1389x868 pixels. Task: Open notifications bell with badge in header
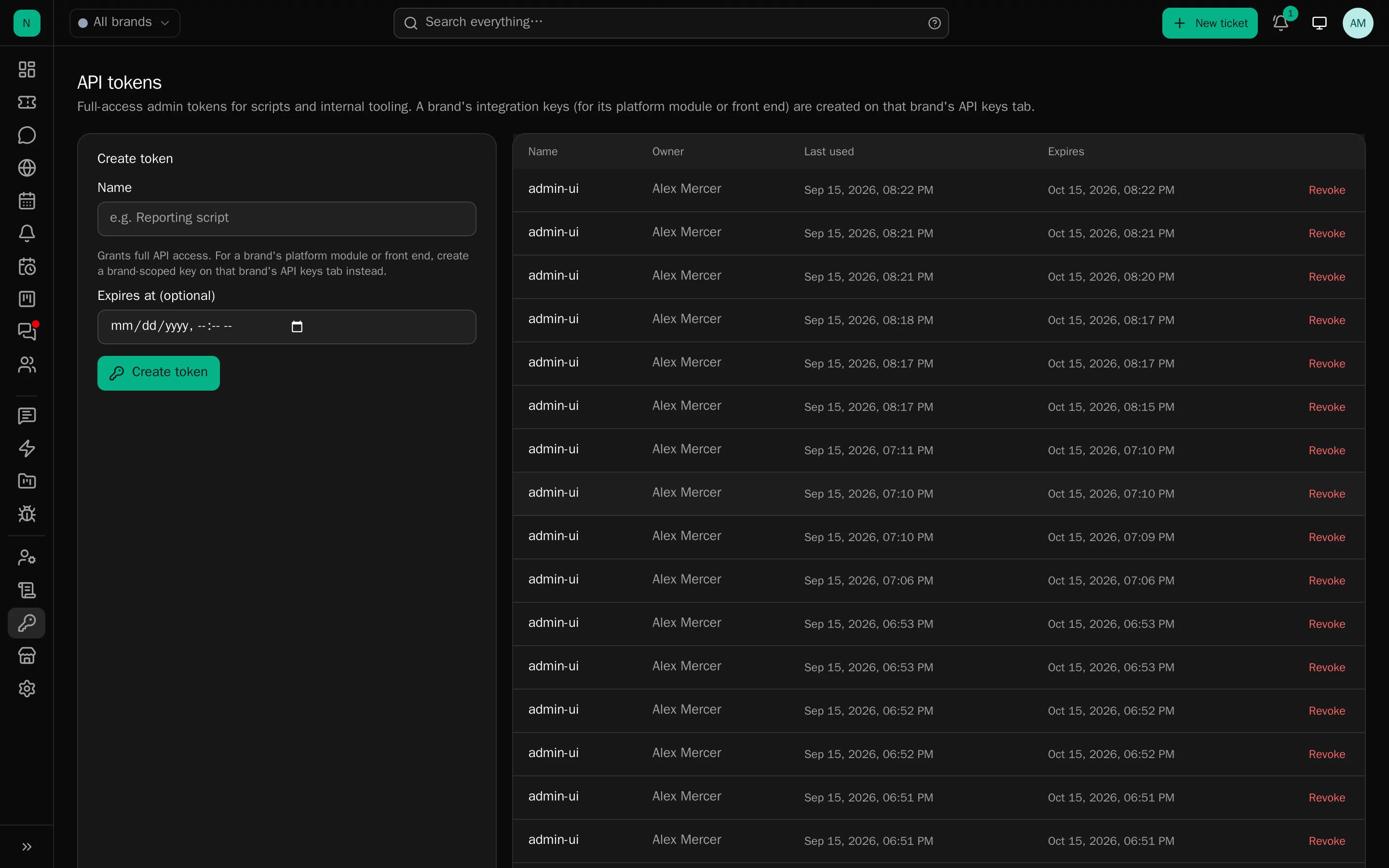(1281, 23)
